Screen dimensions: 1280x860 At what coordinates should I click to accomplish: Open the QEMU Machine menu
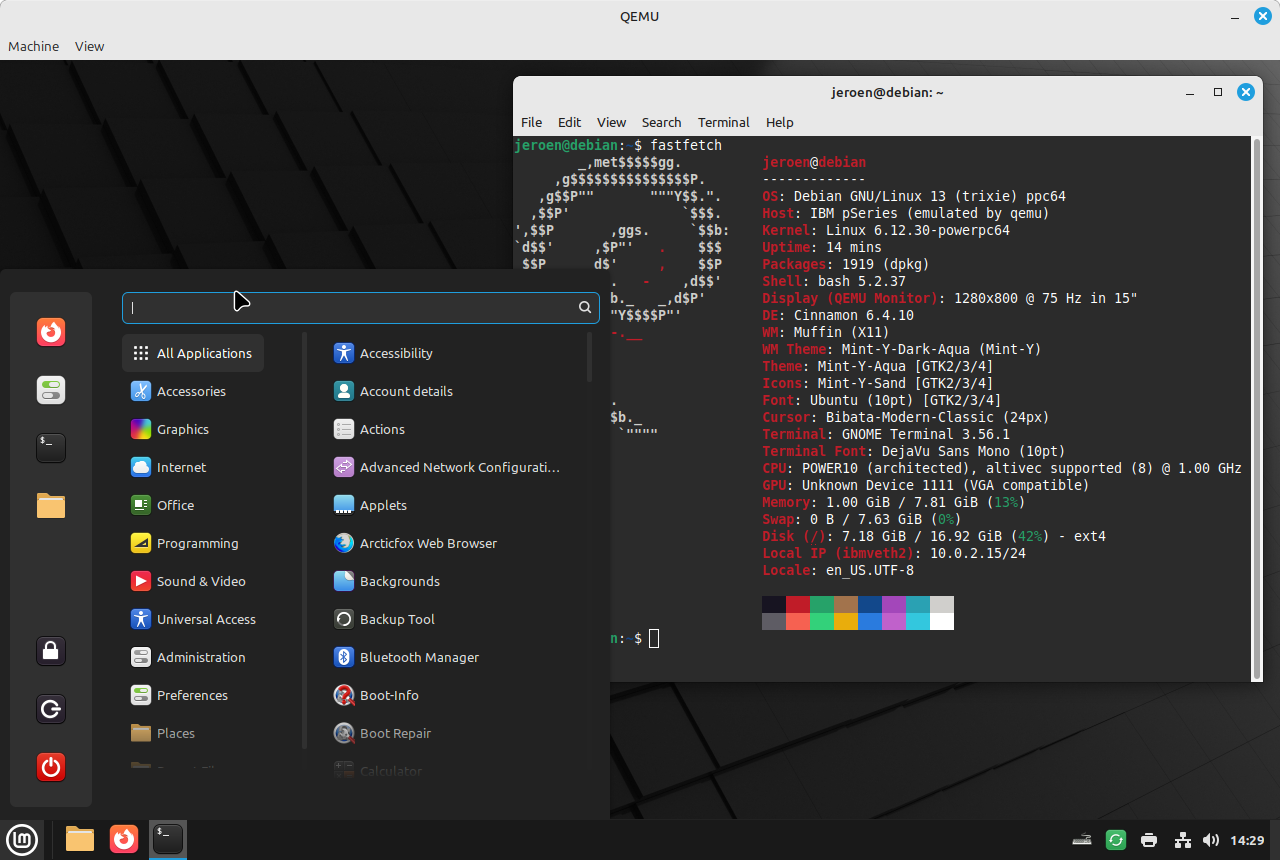coord(33,46)
